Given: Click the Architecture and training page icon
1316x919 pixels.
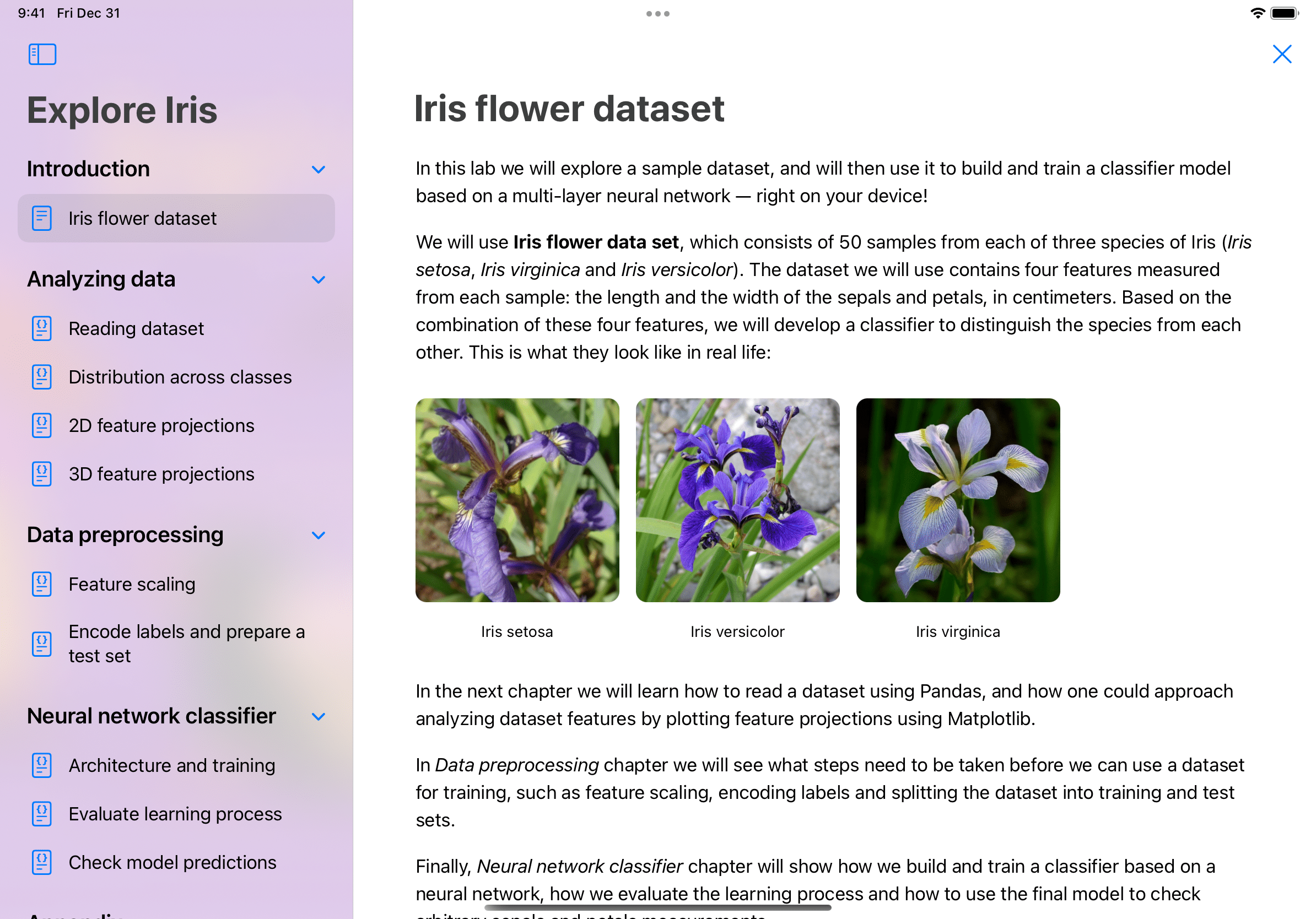Looking at the screenshot, I should coord(42,765).
